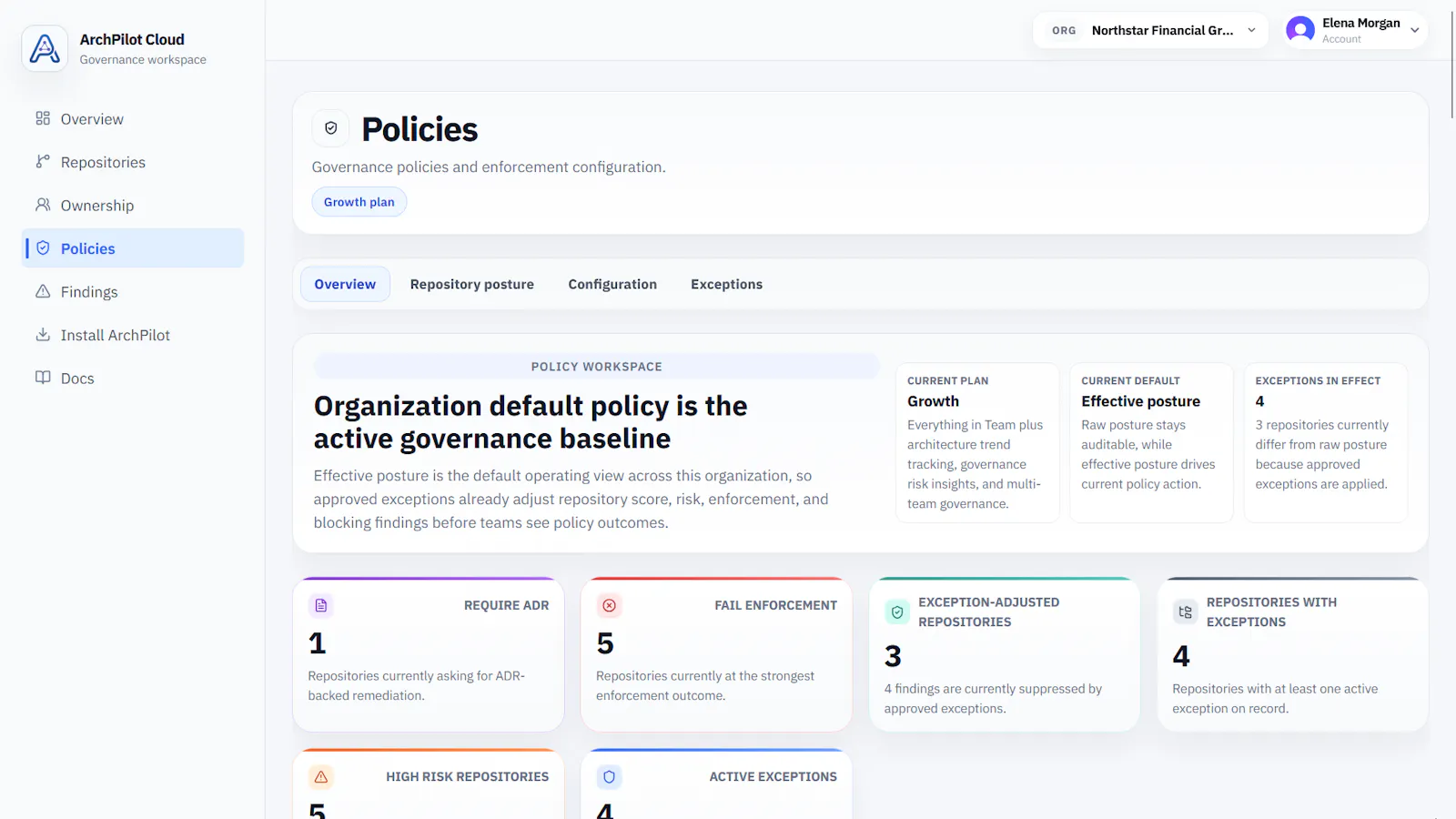Click the ArchPilot Cloud logo icon
The height and width of the screenshot is (819, 1456).
coord(45,48)
